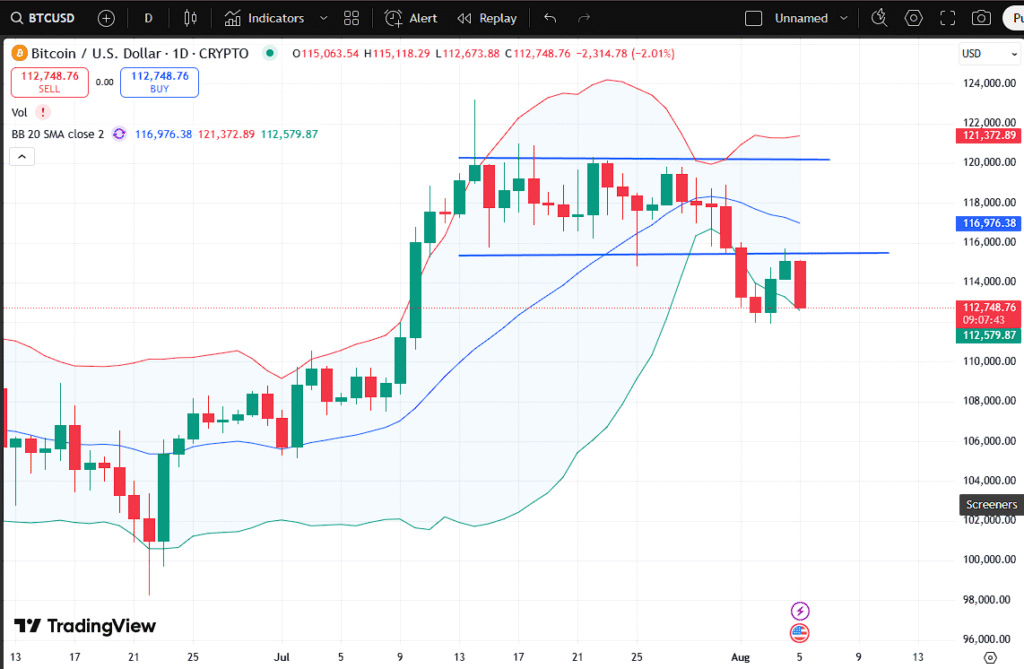Open chart settings hexagon icon in toolbar
Viewport: 1024px width, 669px height.
(x=913, y=18)
